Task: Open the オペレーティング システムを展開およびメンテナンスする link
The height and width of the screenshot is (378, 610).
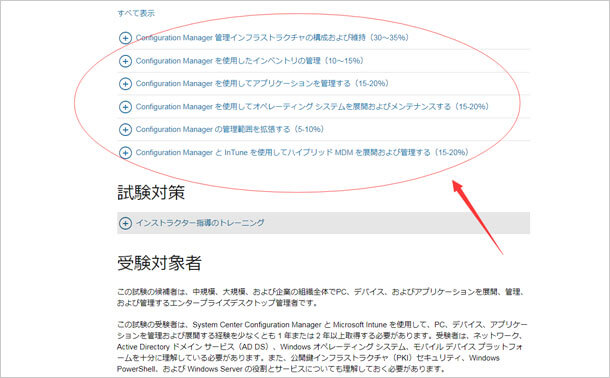Action: [x=312, y=106]
